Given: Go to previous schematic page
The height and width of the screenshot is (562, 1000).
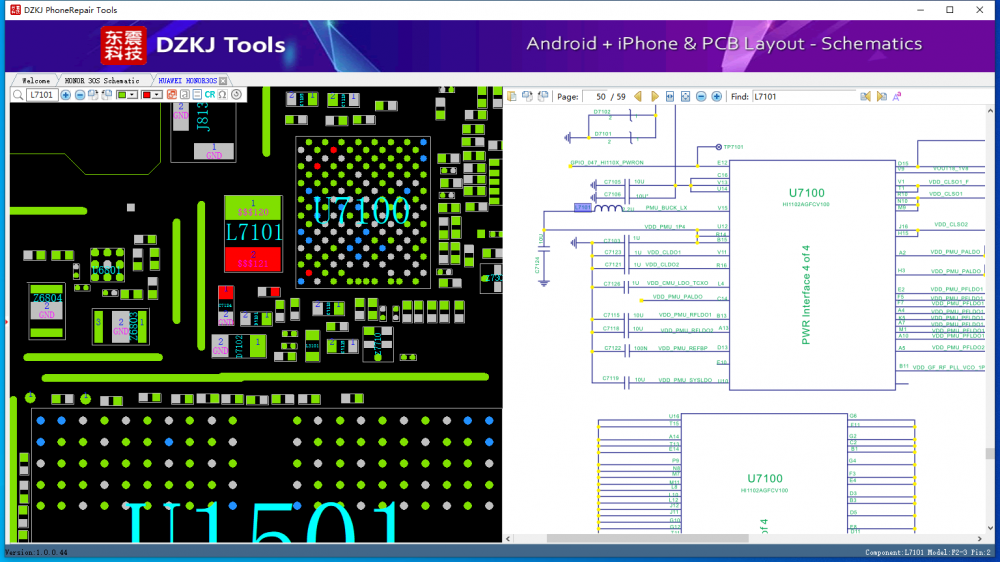Looking at the screenshot, I should 638,97.
